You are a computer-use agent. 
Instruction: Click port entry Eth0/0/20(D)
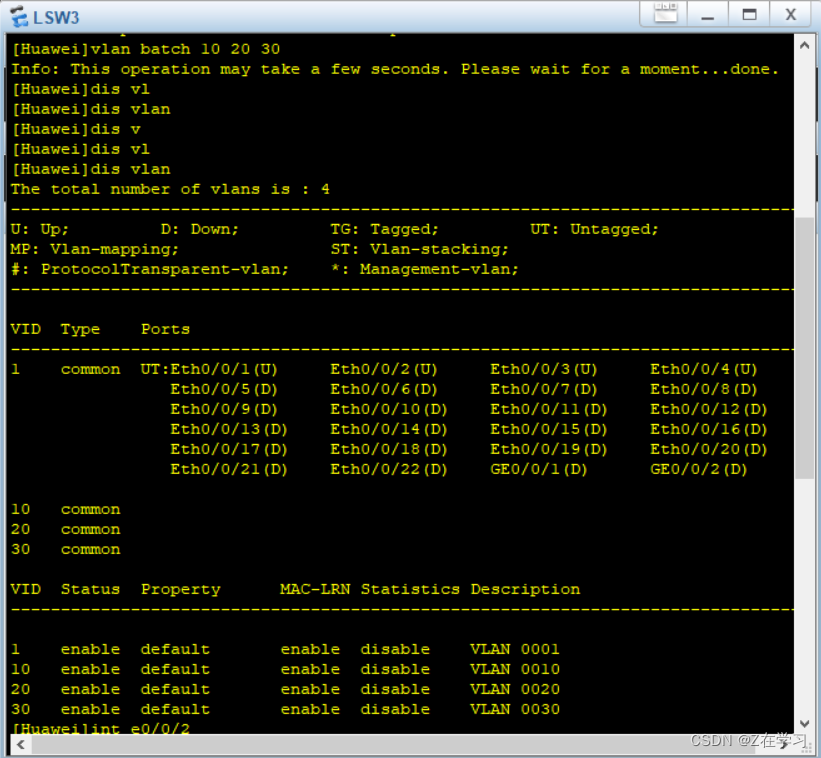pos(708,449)
